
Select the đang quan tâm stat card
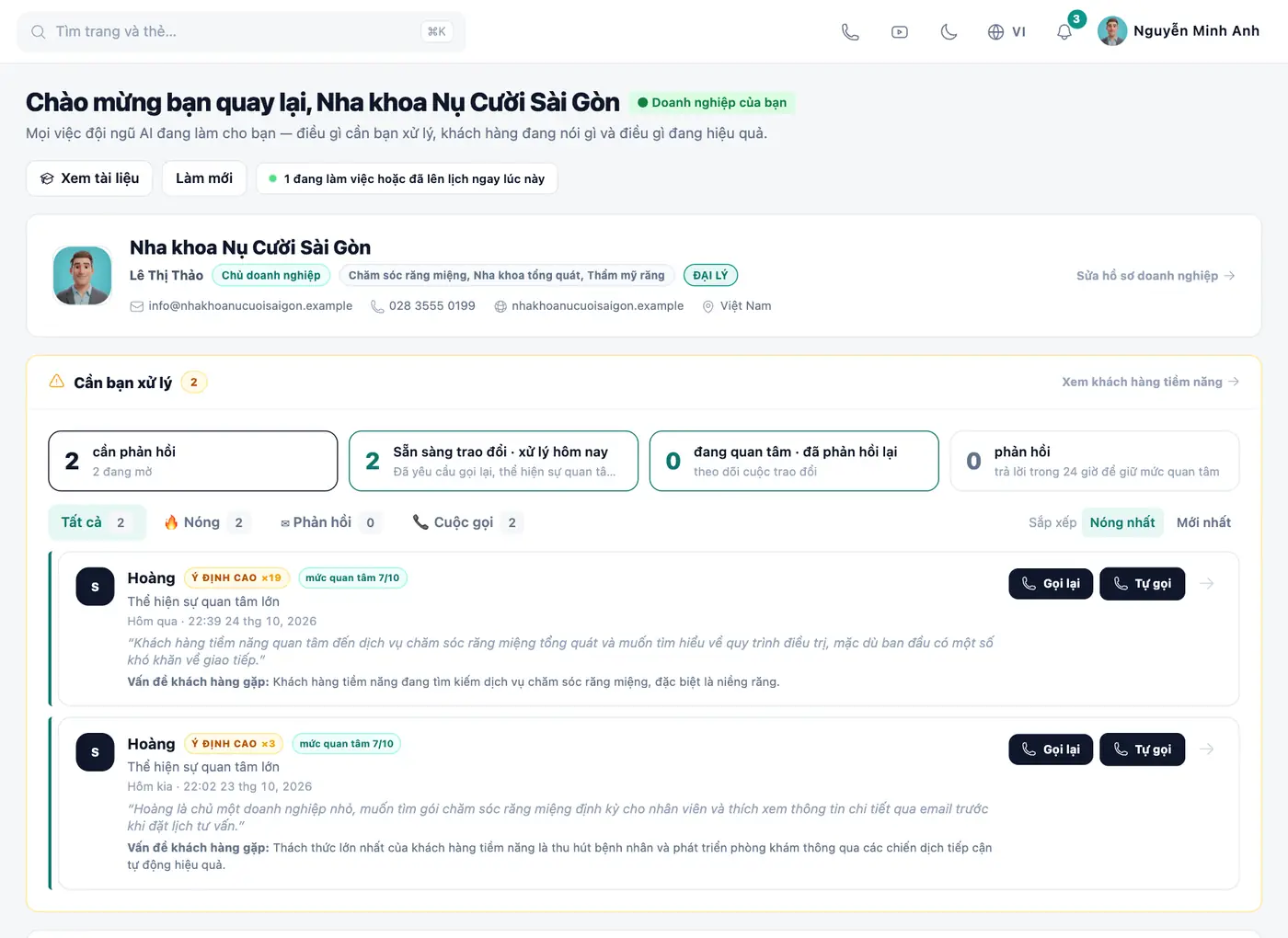click(794, 461)
